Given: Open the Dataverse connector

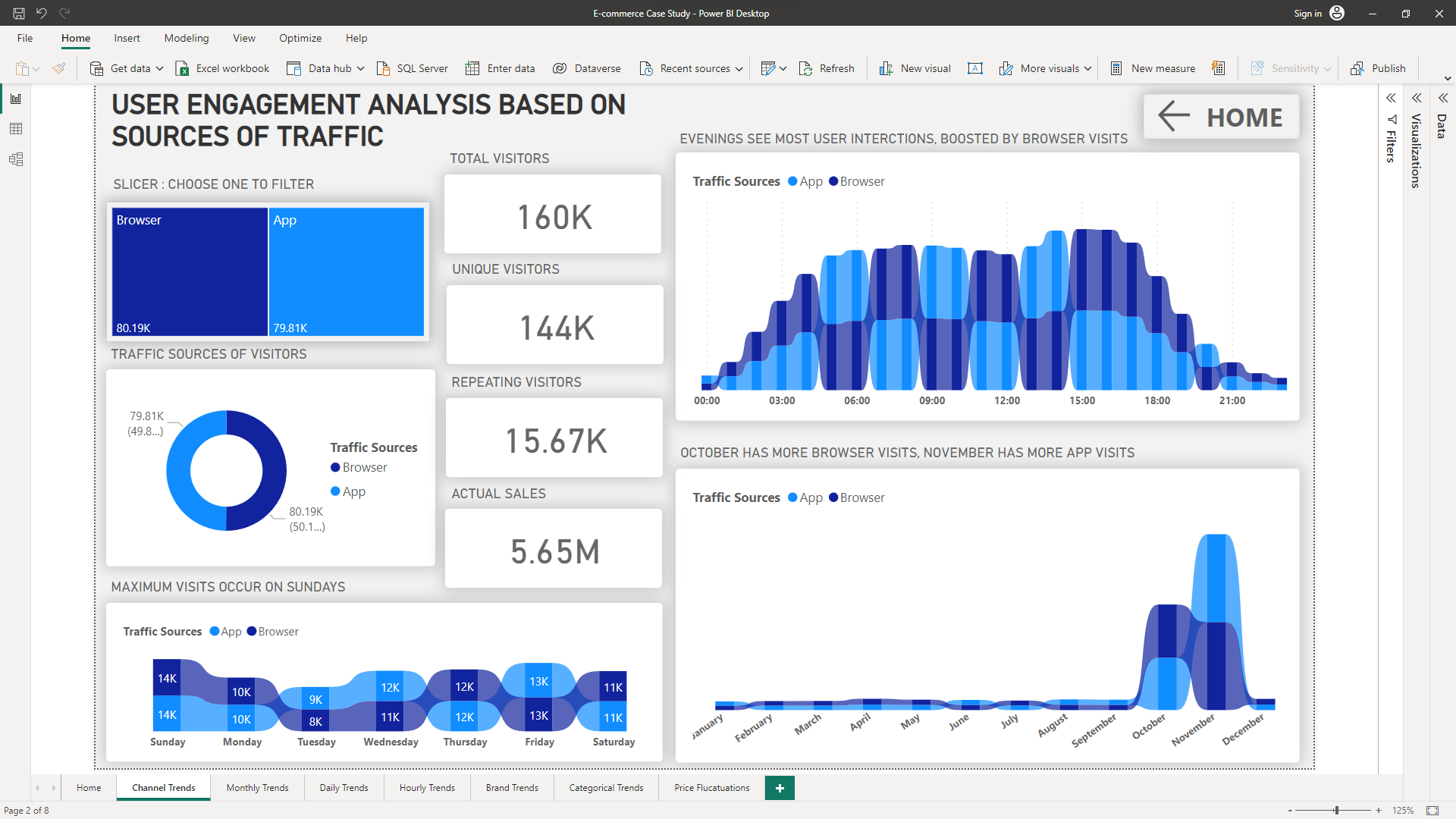Looking at the screenshot, I should tap(587, 68).
